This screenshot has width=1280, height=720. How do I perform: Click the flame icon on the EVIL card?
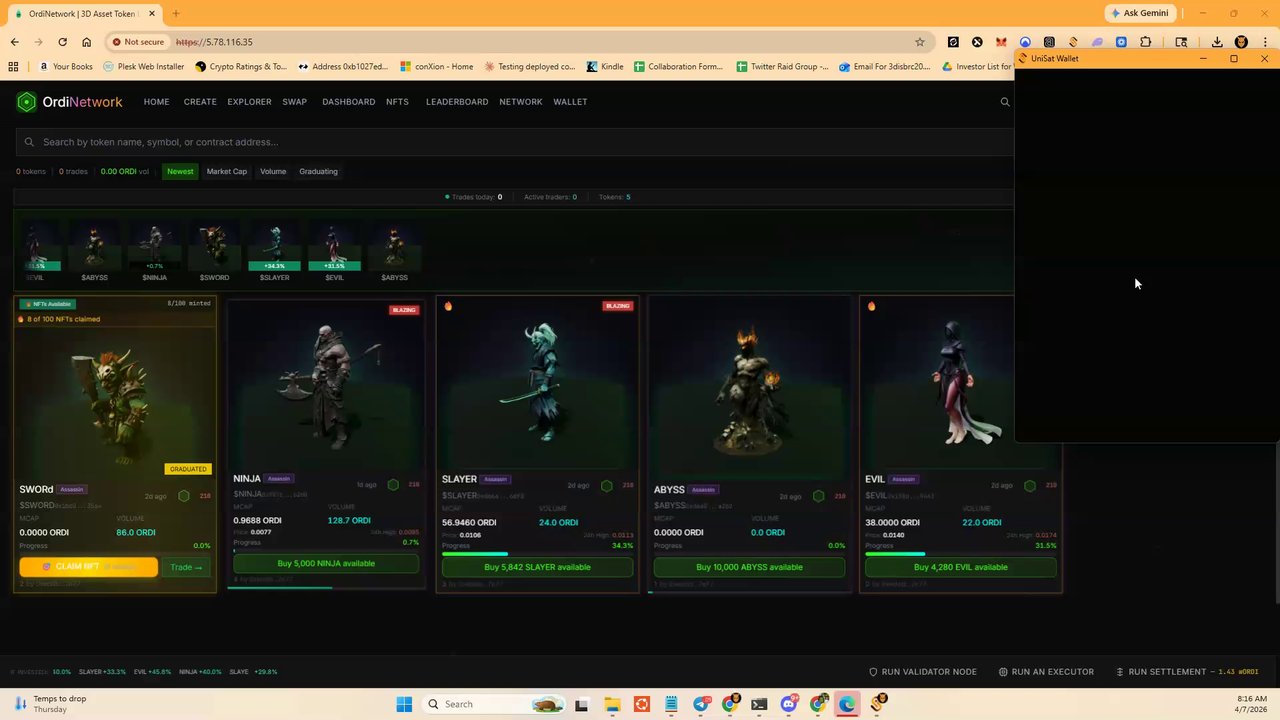pyautogui.click(x=871, y=306)
